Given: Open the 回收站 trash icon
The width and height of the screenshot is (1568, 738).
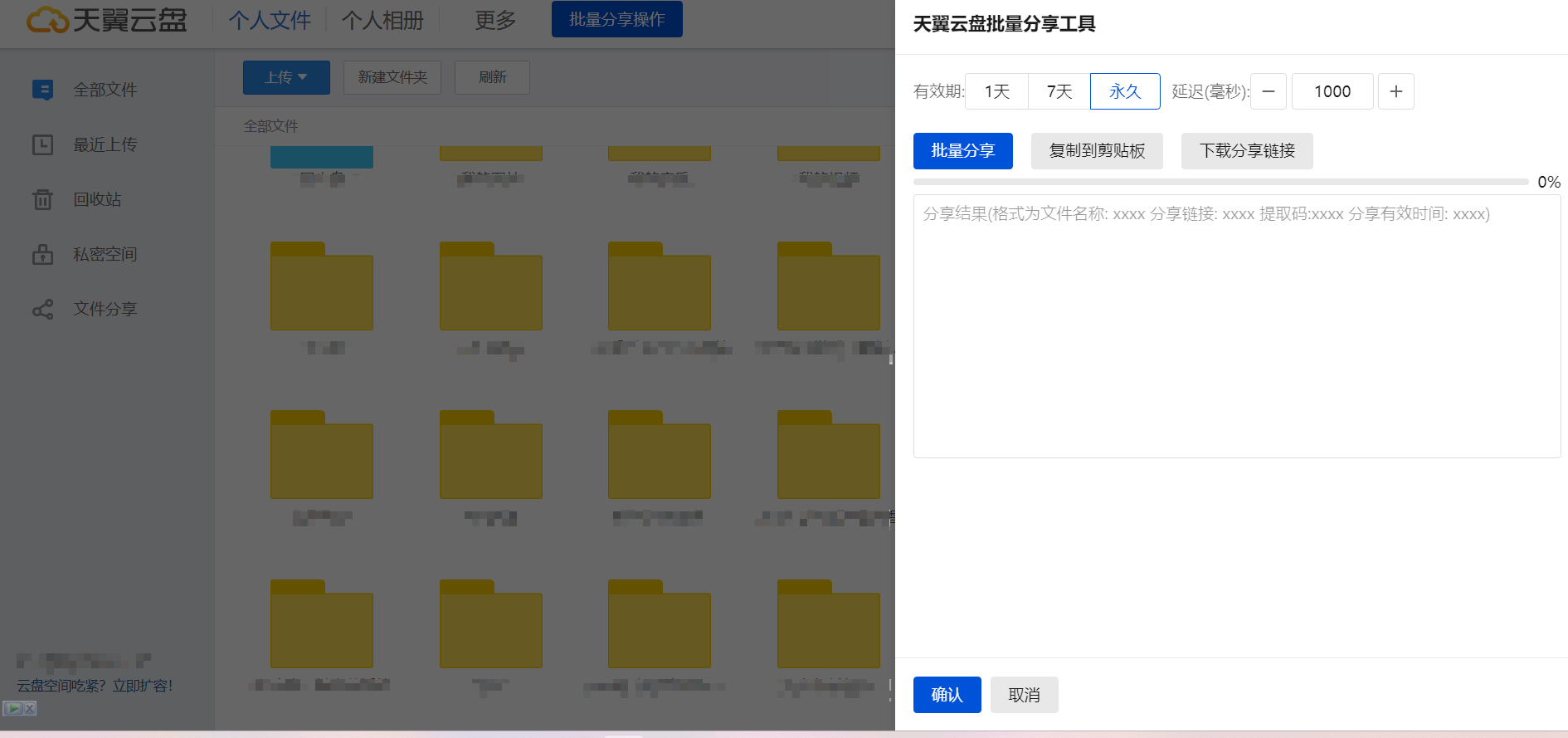Looking at the screenshot, I should point(42,199).
